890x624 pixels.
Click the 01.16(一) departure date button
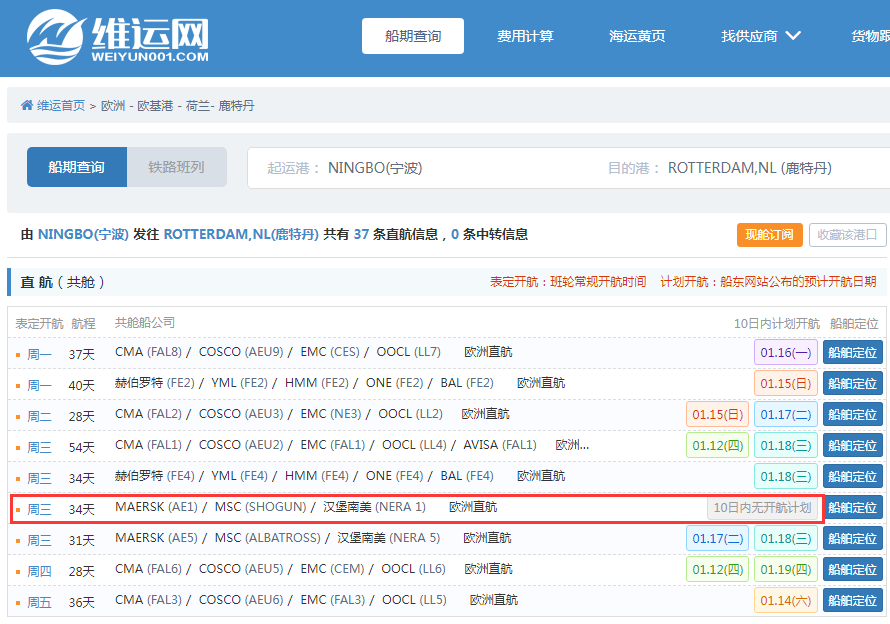tap(784, 352)
